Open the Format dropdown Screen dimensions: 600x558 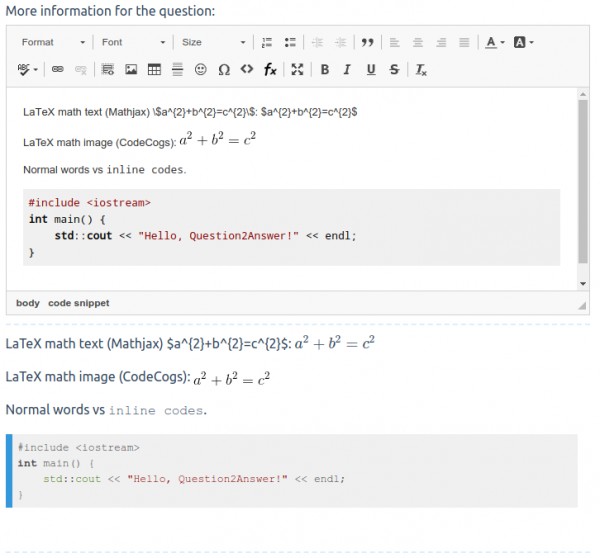click(x=53, y=42)
